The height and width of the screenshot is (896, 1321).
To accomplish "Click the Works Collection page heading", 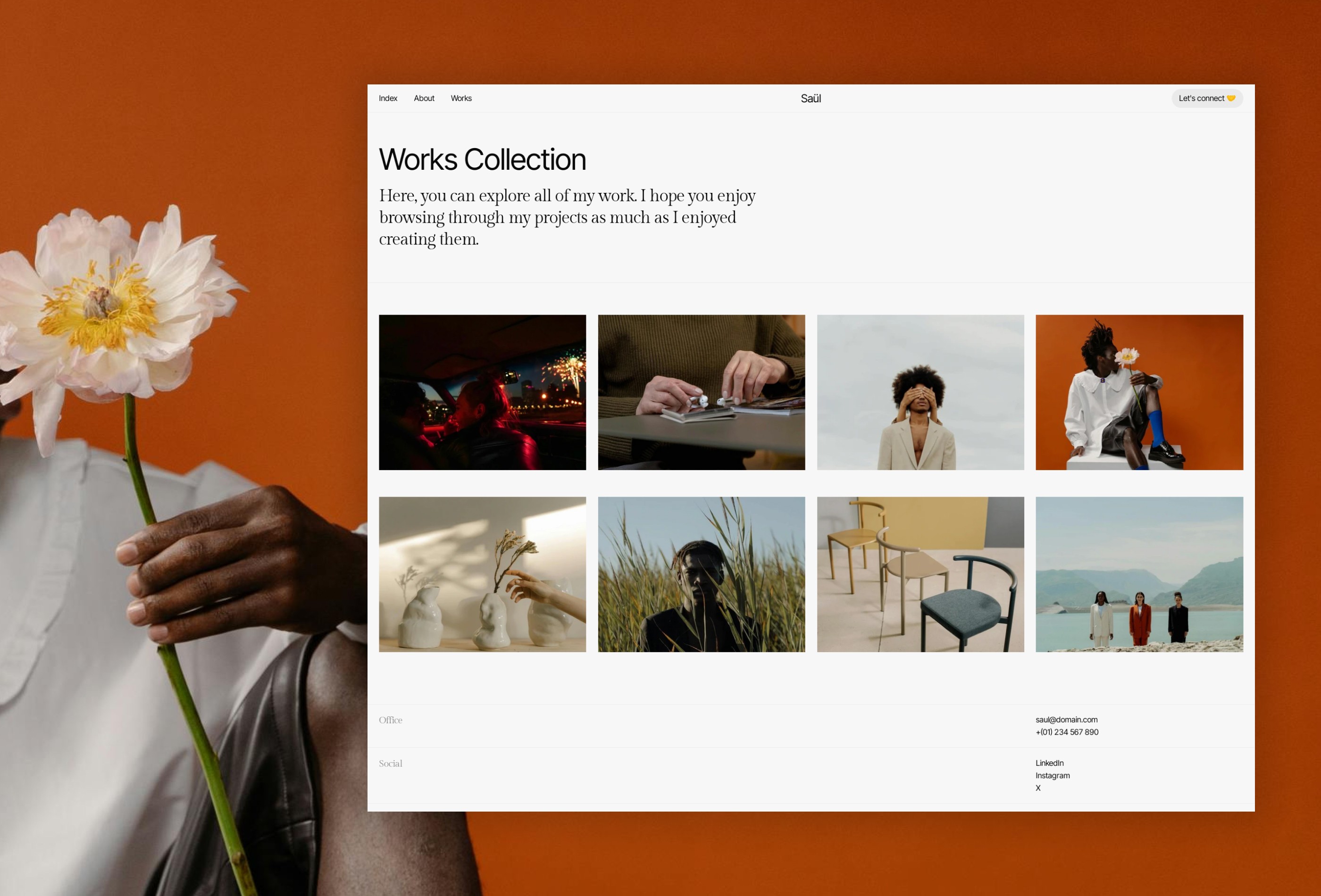I will click(482, 159).
